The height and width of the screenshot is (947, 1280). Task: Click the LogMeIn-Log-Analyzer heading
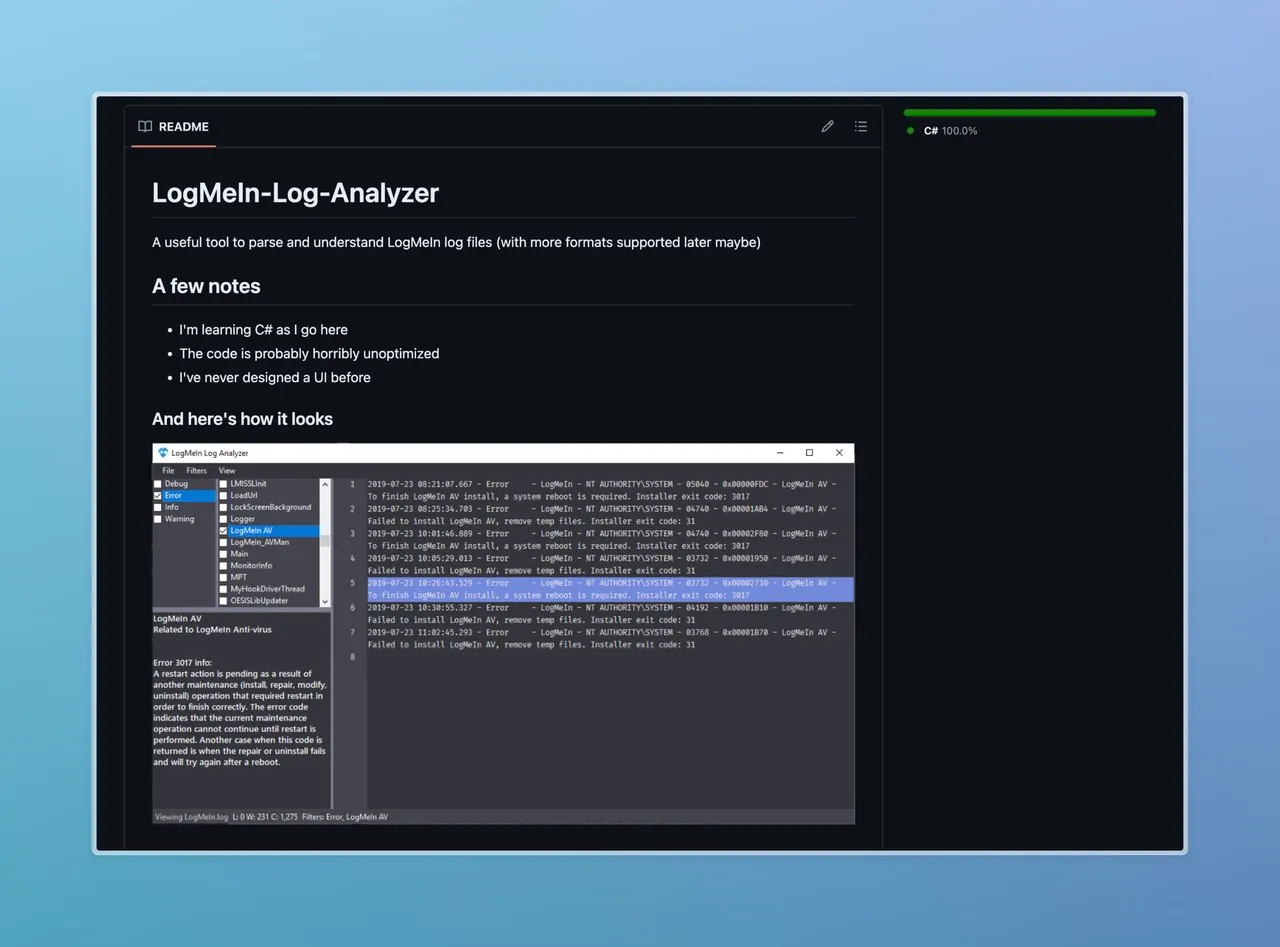[x=295, y=193]
